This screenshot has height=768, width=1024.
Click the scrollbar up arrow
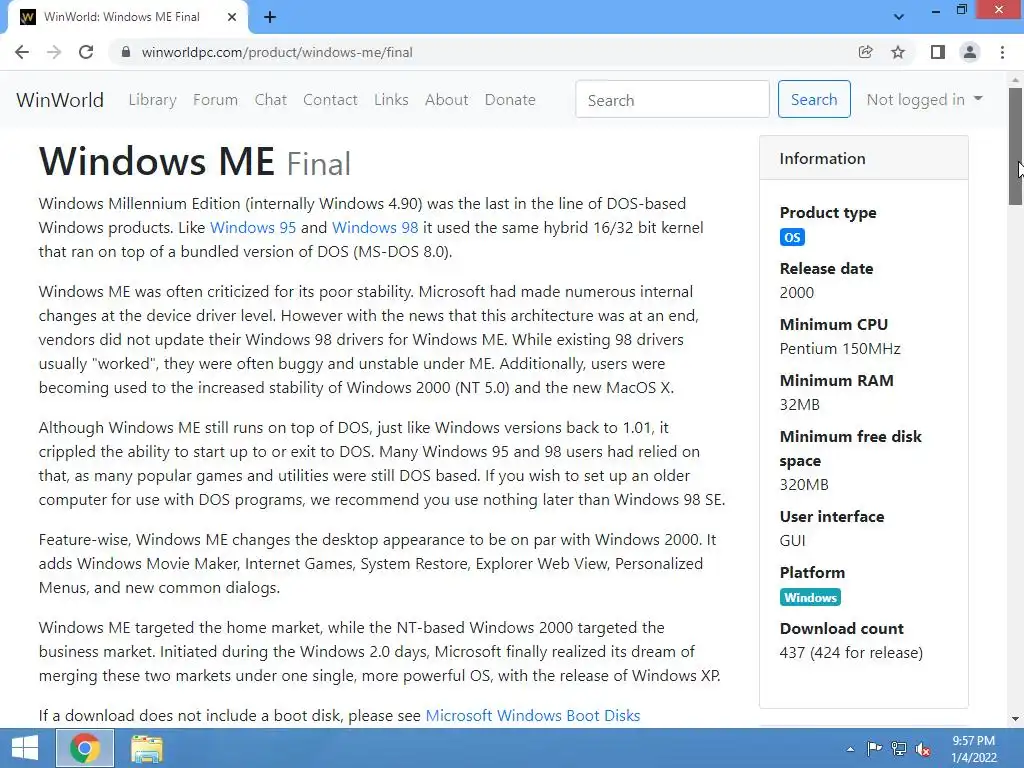(x=1015, y=80)
